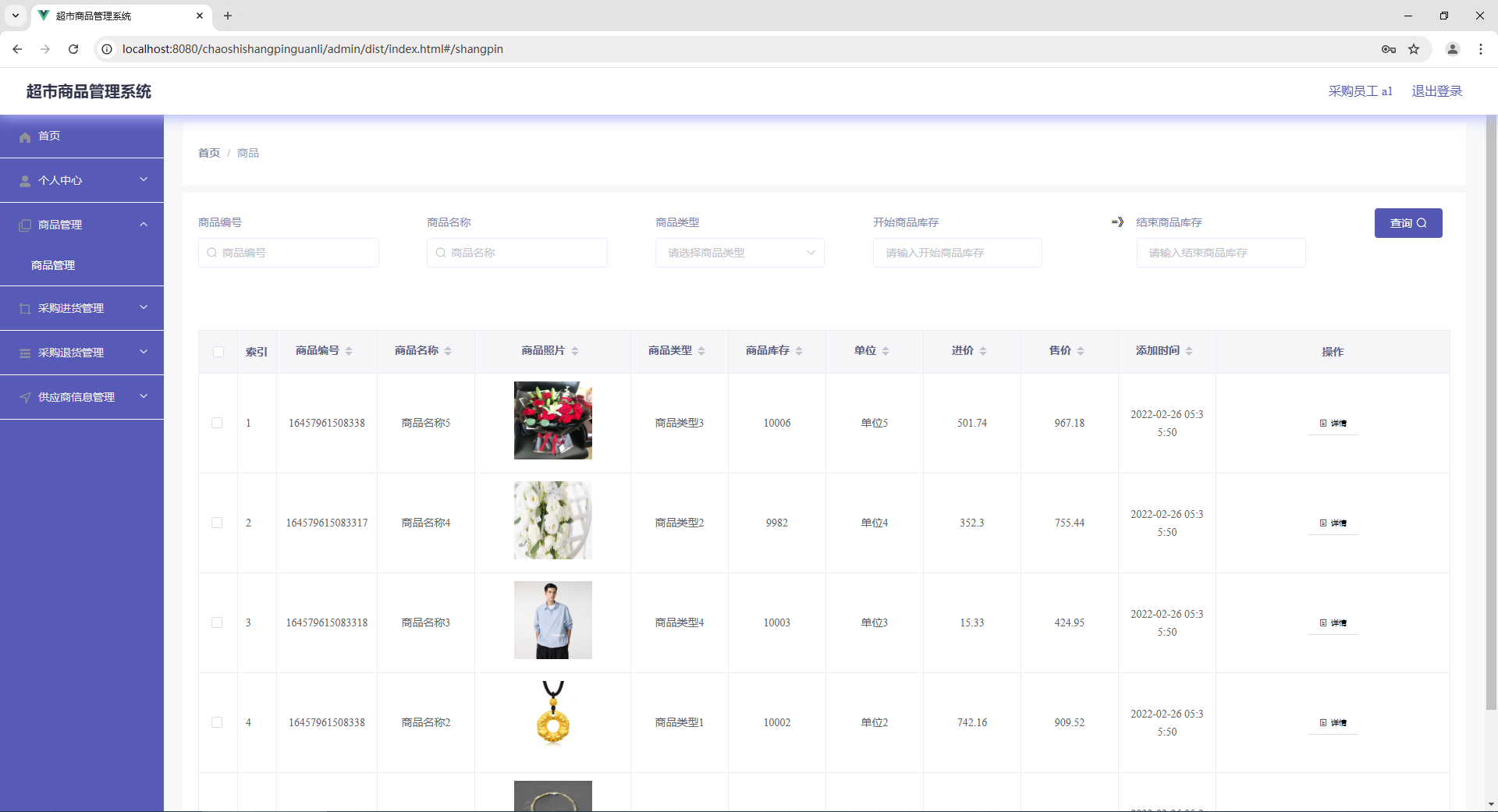Image resolution: width=1498 pixels, height=812 pixels.
Task: Sort by 单位 column arrows
Action: [x=886, y=351]
